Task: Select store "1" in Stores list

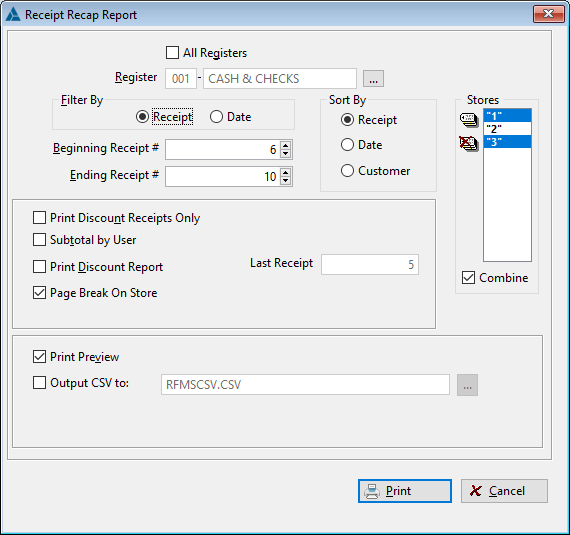Action: (507, 116)
